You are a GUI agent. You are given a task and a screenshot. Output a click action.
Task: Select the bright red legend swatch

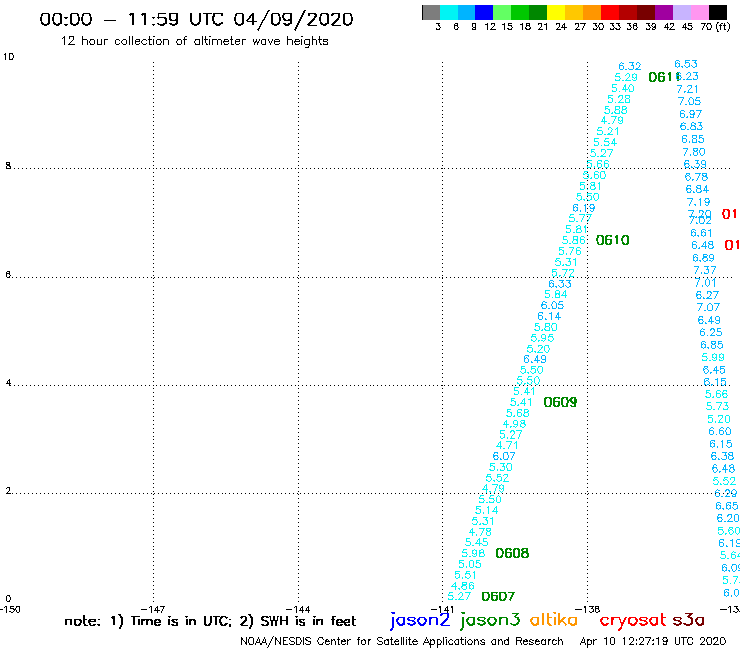click(610, 12)
